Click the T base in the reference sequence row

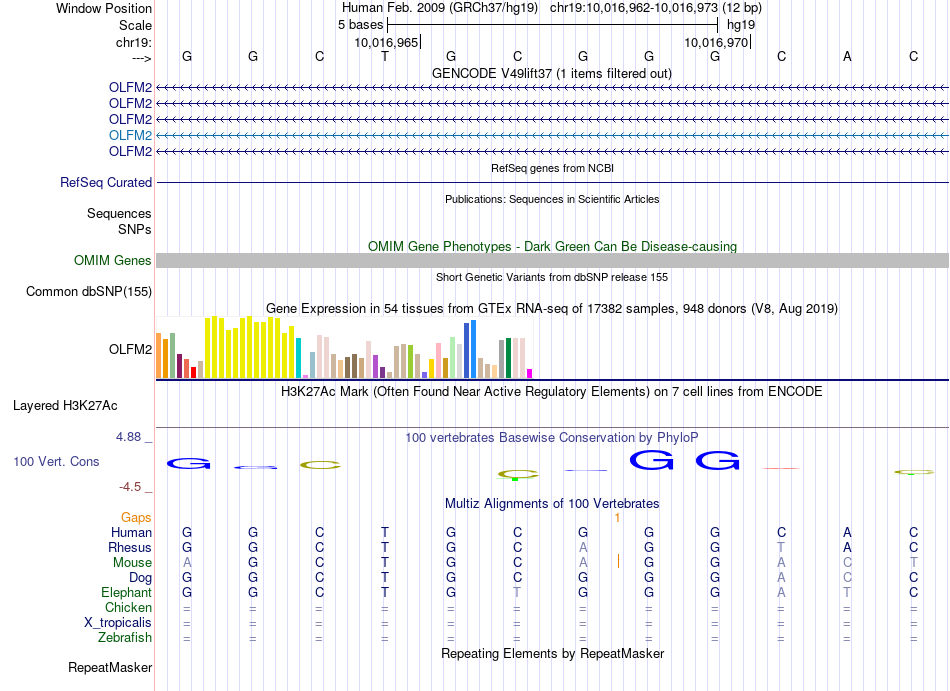385,56
